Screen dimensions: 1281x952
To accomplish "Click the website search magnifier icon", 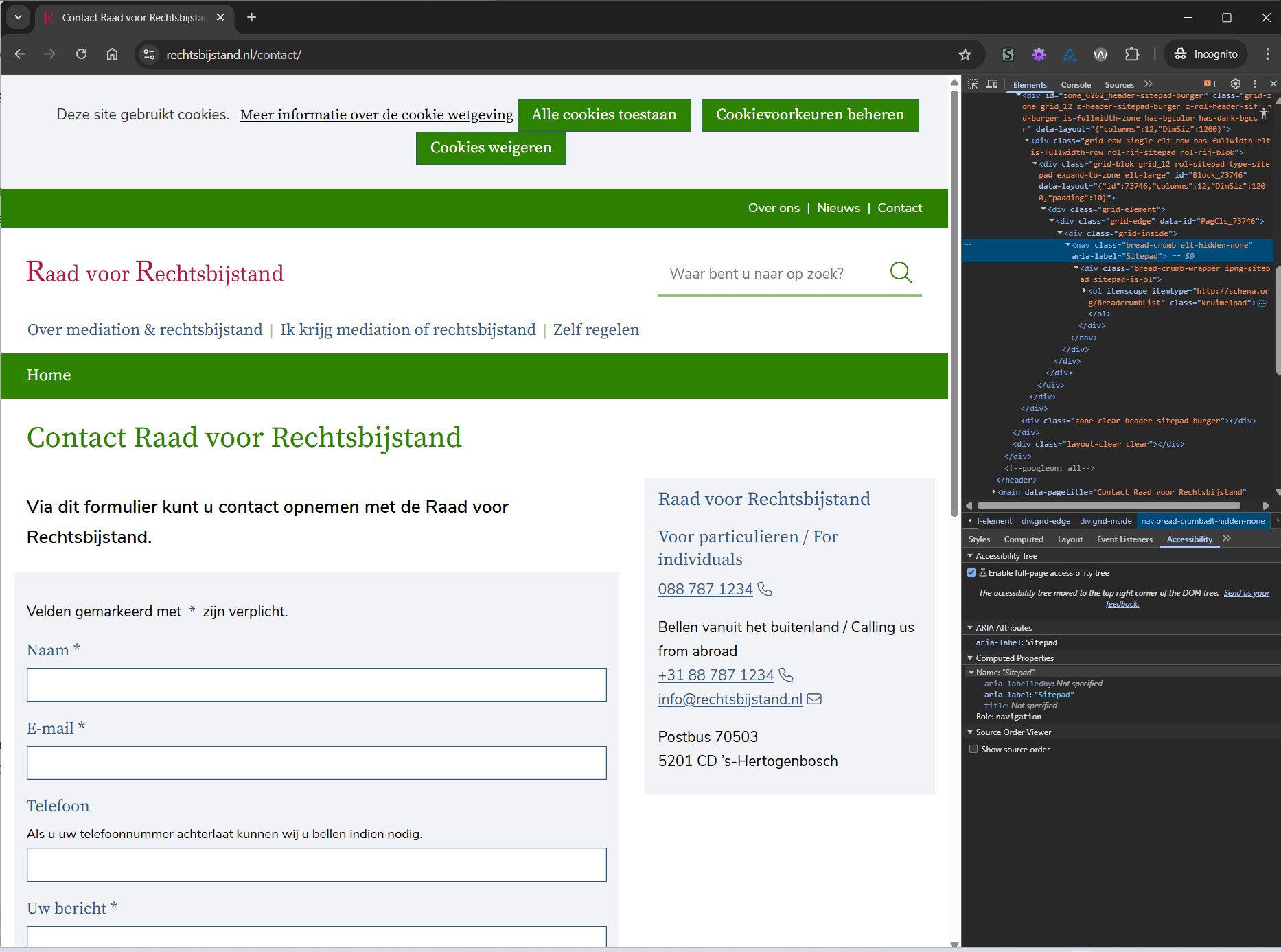I will pyautogui.click(x=901, y=272).
